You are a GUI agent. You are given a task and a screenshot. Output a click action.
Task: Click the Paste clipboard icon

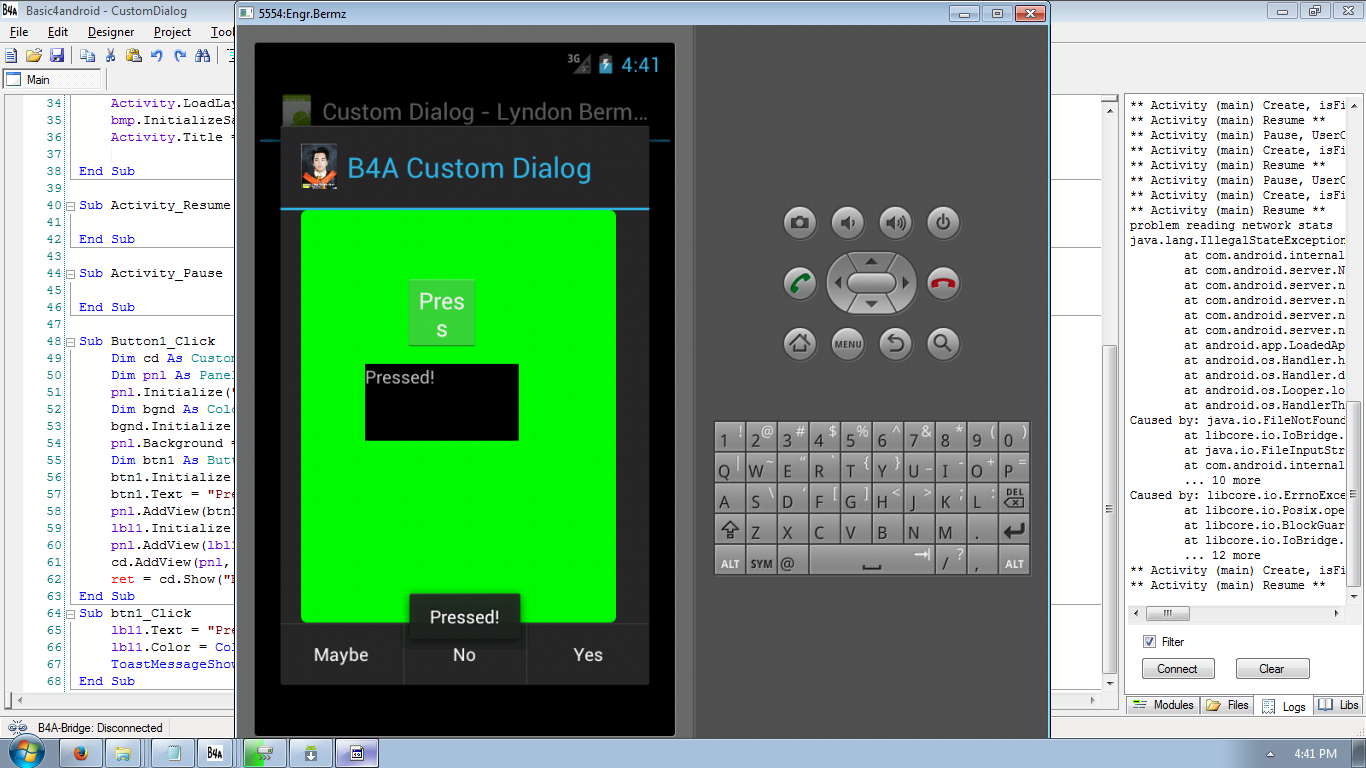click(x=133, y=56)
